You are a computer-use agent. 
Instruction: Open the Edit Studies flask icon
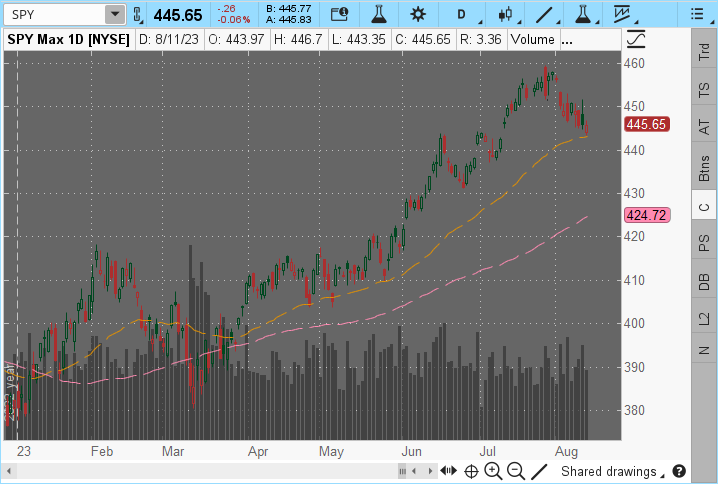(379, 15)
